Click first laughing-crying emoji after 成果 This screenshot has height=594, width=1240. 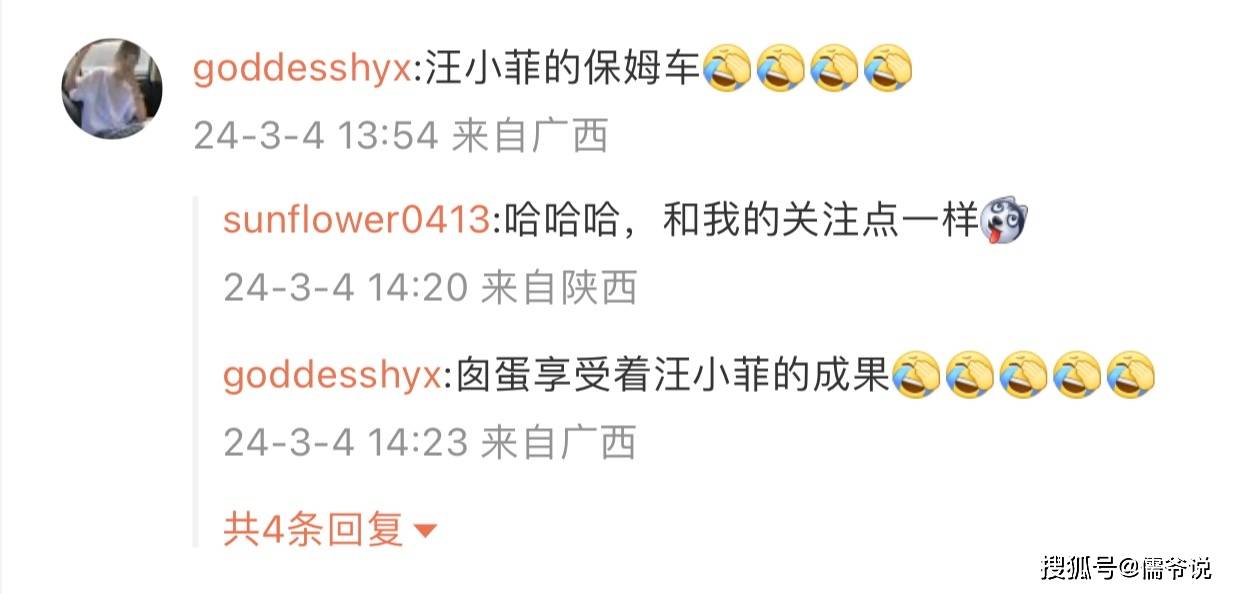[x=915, y=376]
